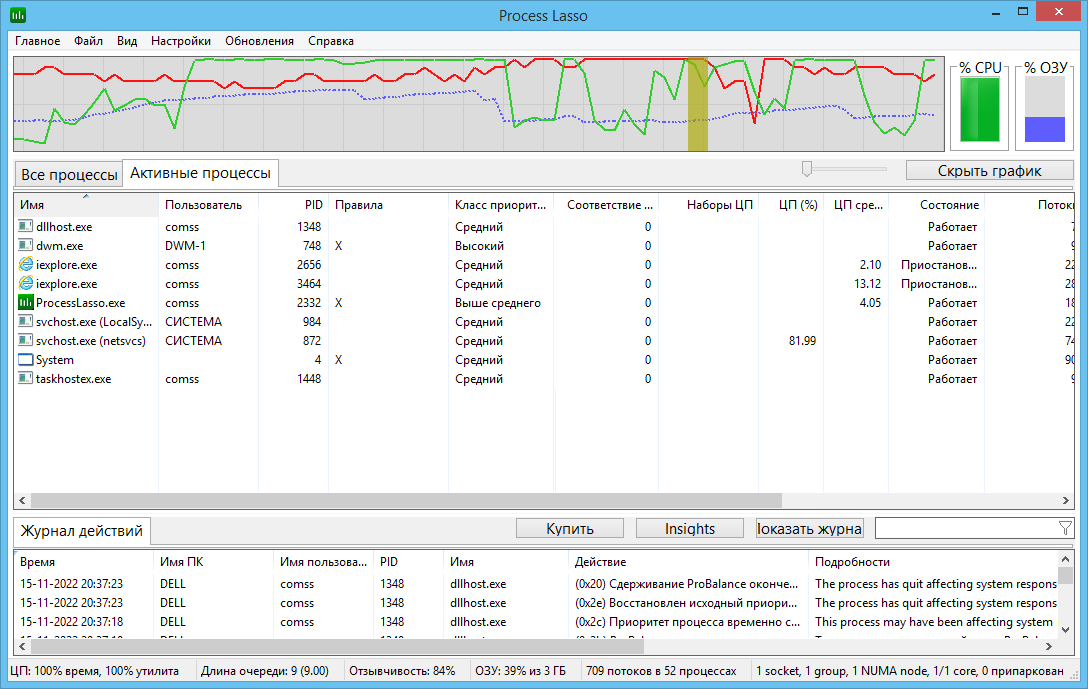Sort by Класс приорит... column header
This screenshot has width=1088, height=689.
[x=501, y=205]
